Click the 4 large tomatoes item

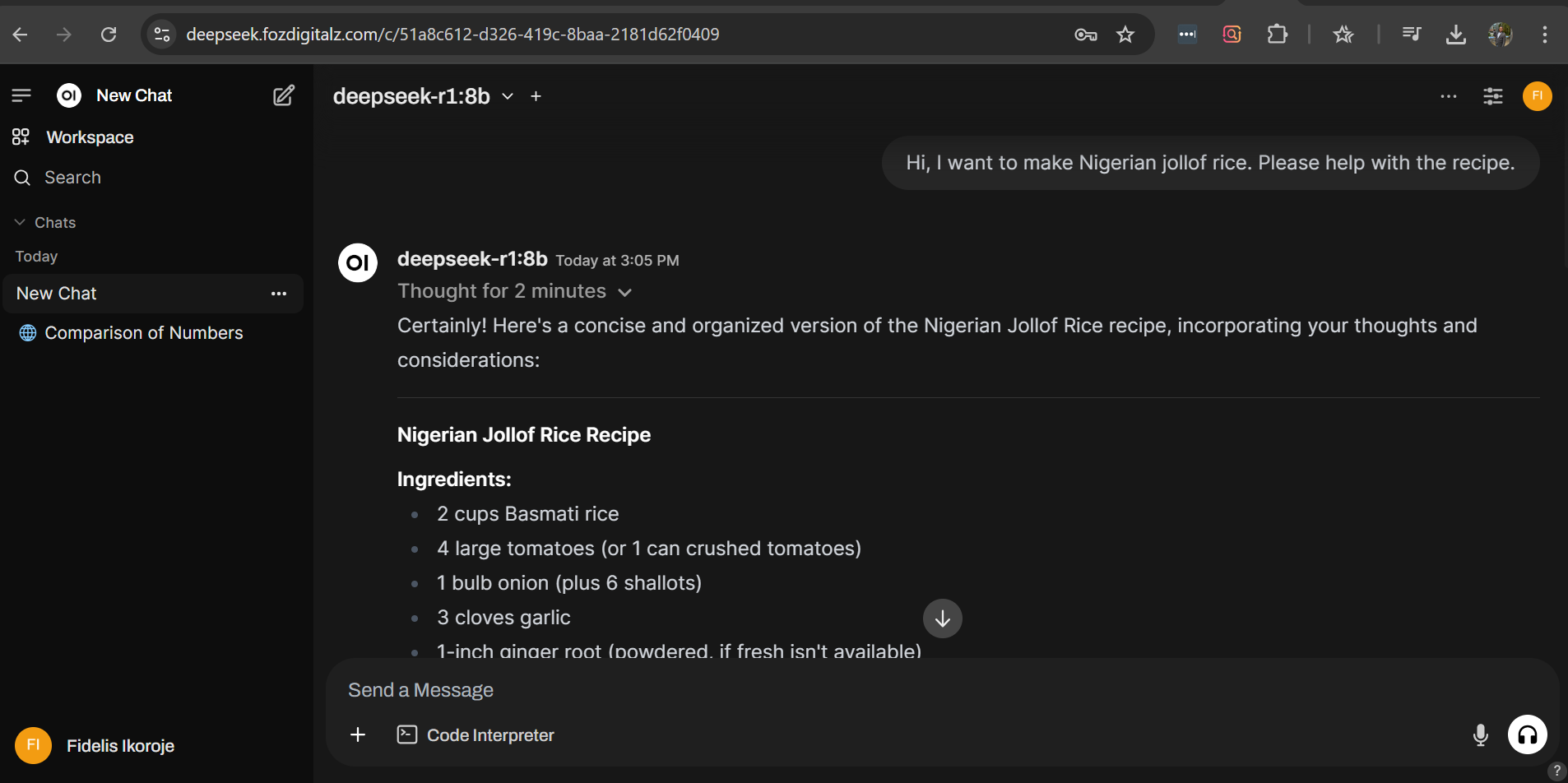point(649,549)
